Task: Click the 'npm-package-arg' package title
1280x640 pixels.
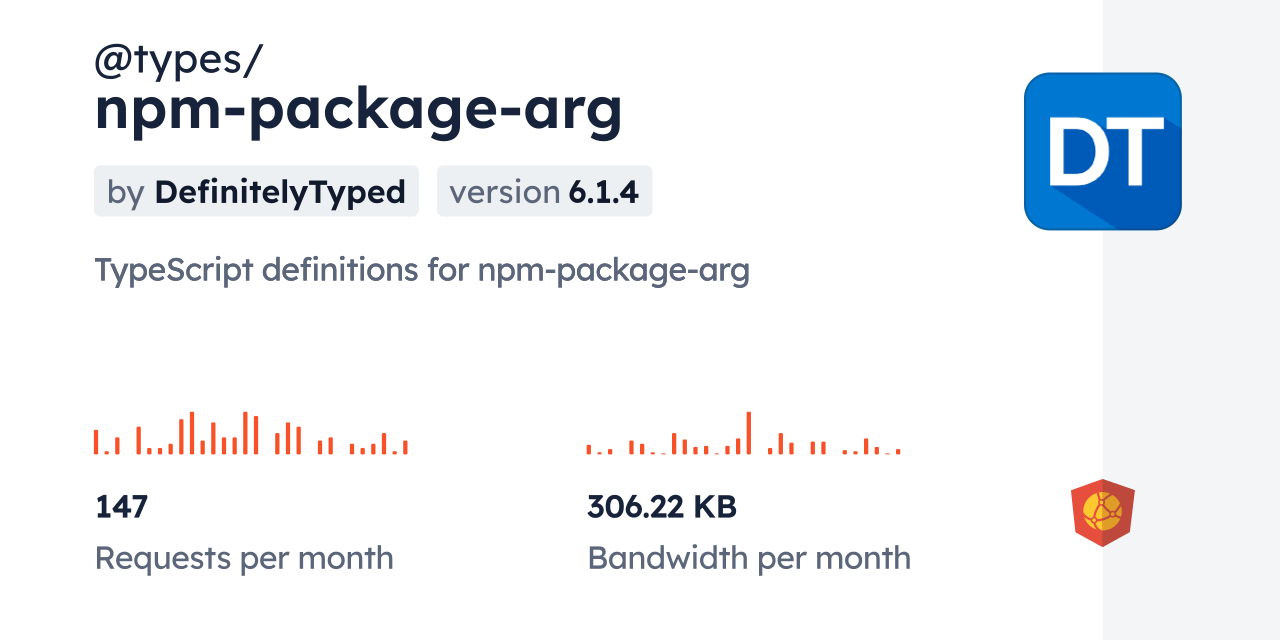Action: 358,109
